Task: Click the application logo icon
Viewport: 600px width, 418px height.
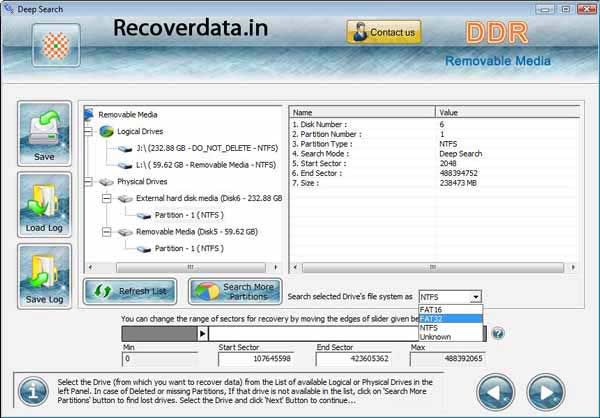Action: coord(55,44)
